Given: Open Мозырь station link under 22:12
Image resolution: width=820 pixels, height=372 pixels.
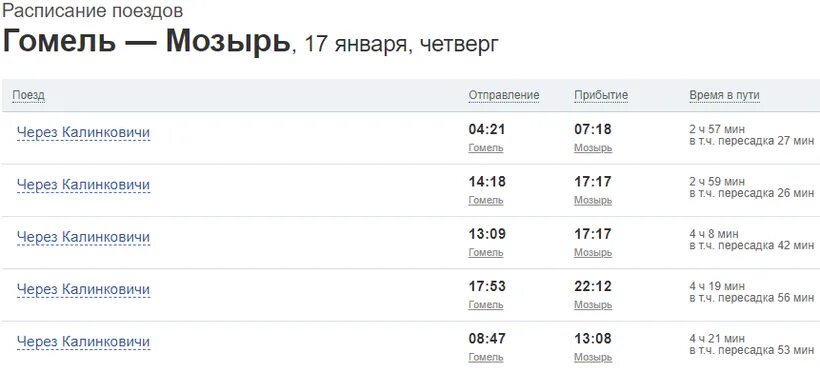Looking at the screenshot, I should (x=593, y=305).
